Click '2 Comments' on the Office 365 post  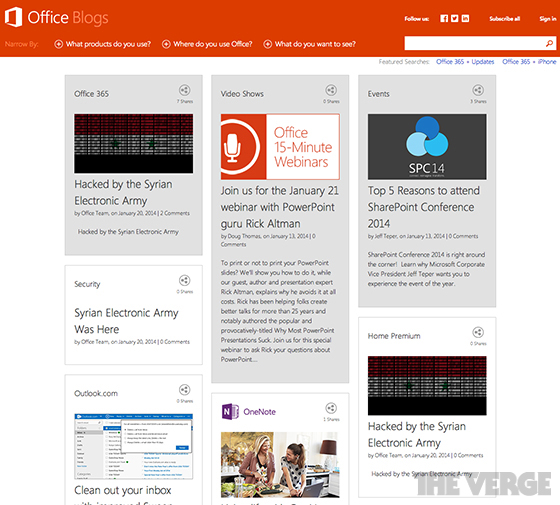175,213
